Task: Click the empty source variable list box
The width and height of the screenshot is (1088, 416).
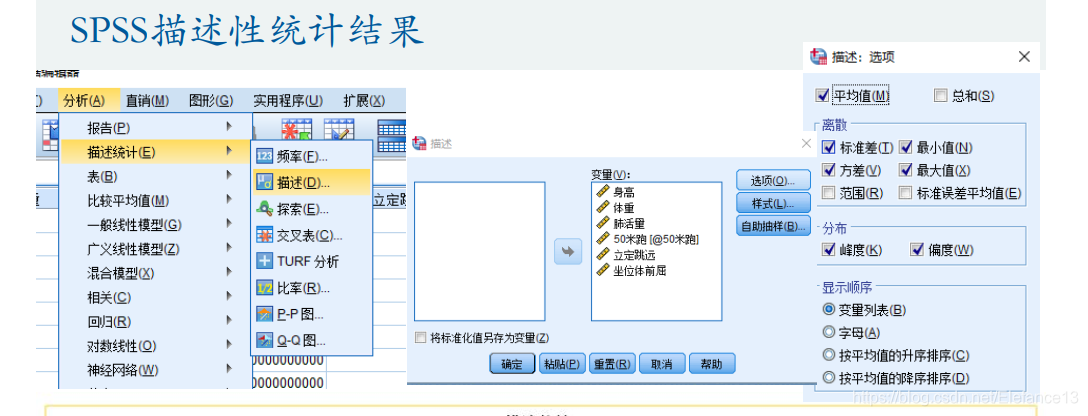Action: point(479,251)
